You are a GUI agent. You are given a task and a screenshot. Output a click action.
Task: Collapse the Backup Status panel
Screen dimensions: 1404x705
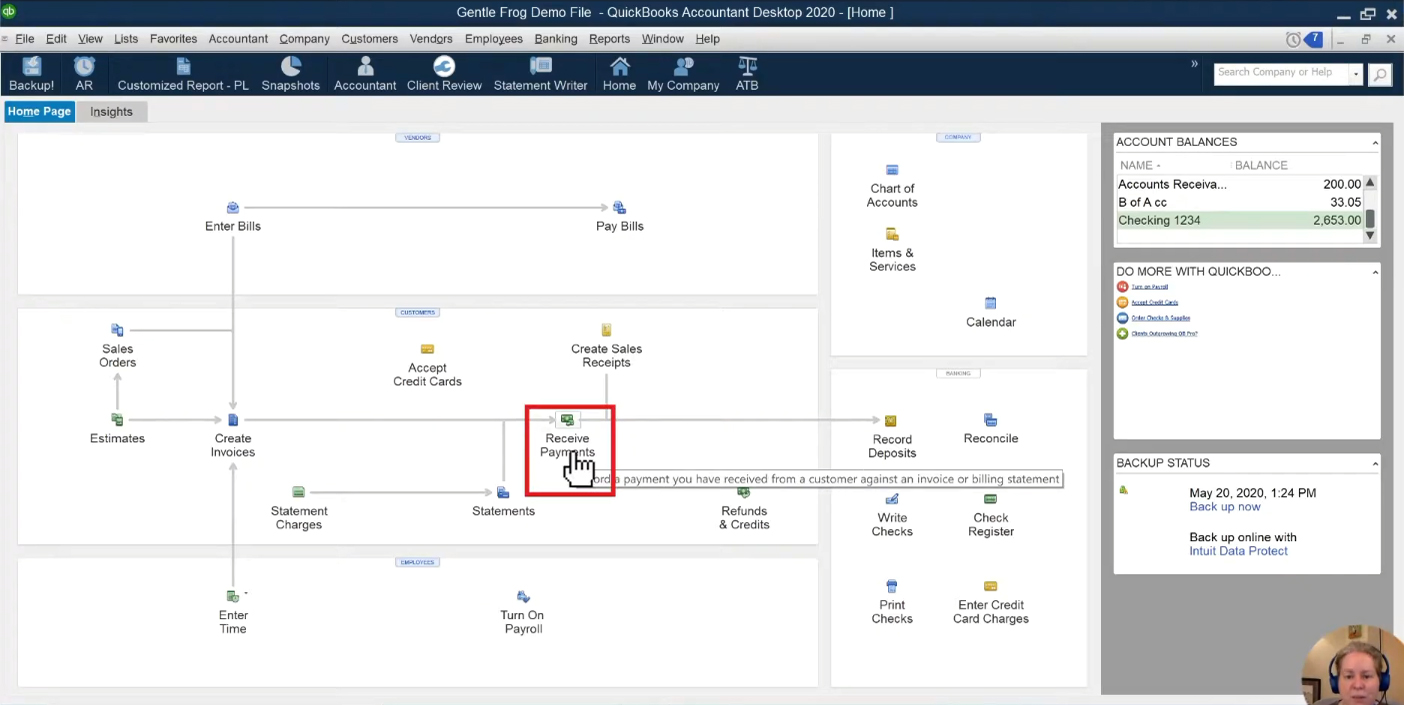click(x=1374, y=464)
